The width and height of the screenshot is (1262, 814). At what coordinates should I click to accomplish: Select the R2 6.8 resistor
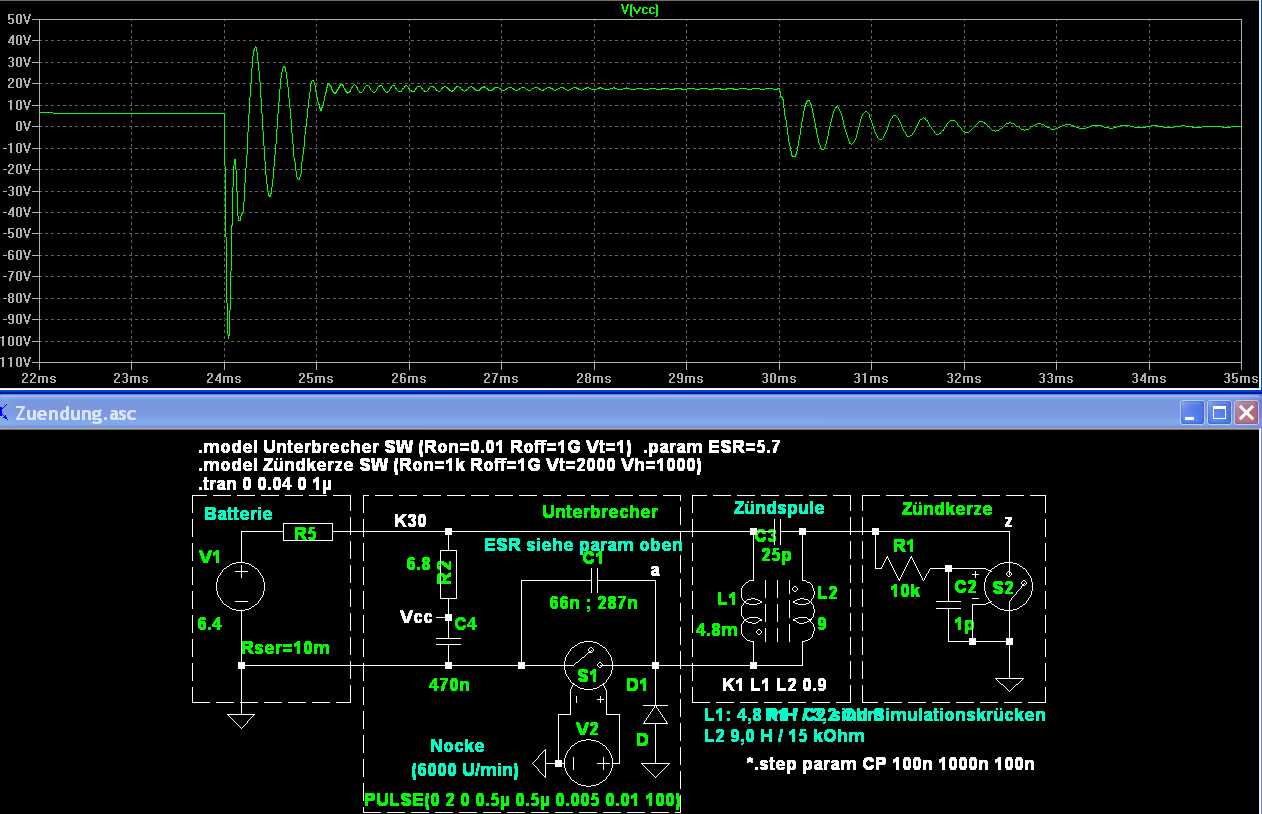448,570
